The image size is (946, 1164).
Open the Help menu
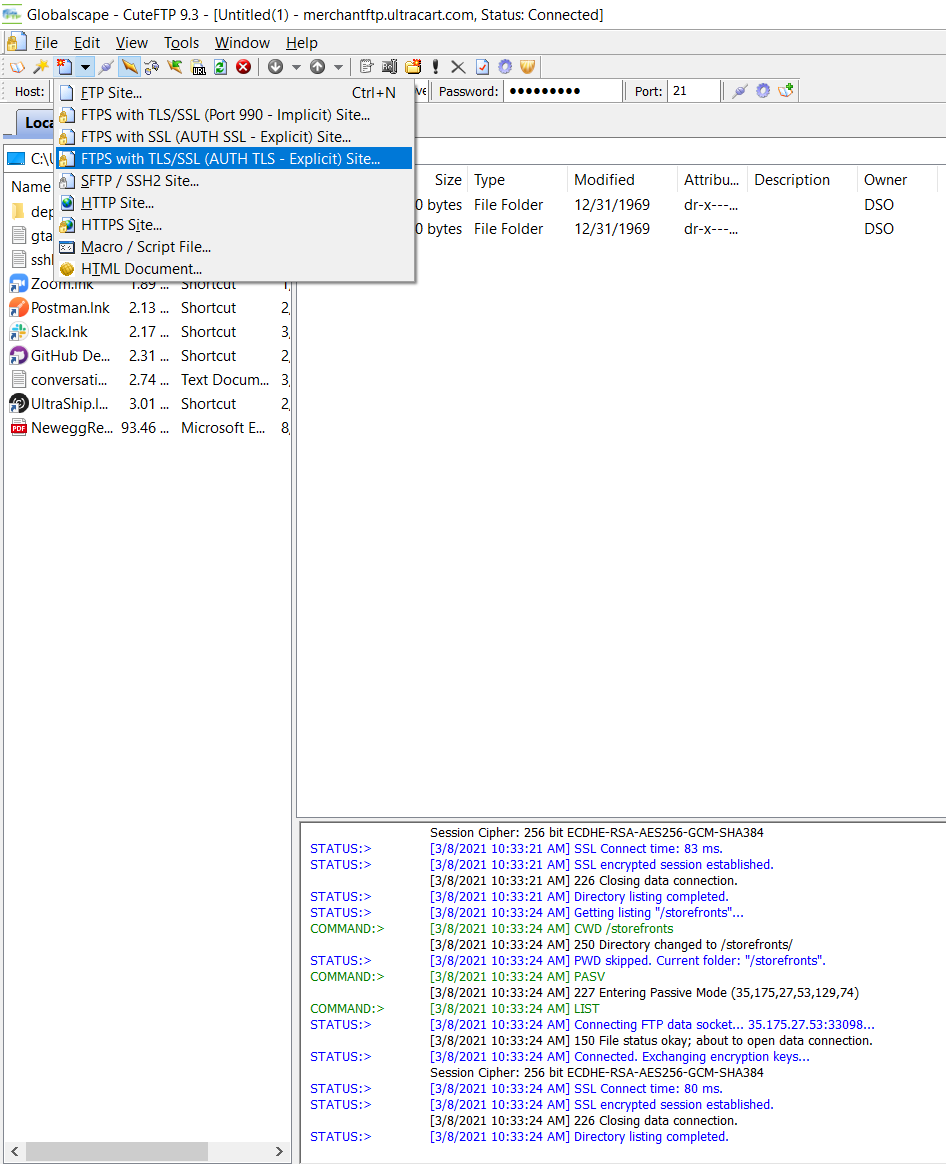point(301,43)
